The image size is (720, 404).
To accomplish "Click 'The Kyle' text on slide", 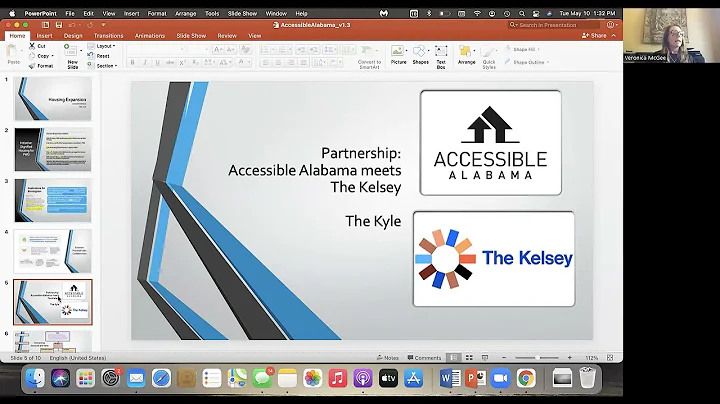I will point(373,221).
